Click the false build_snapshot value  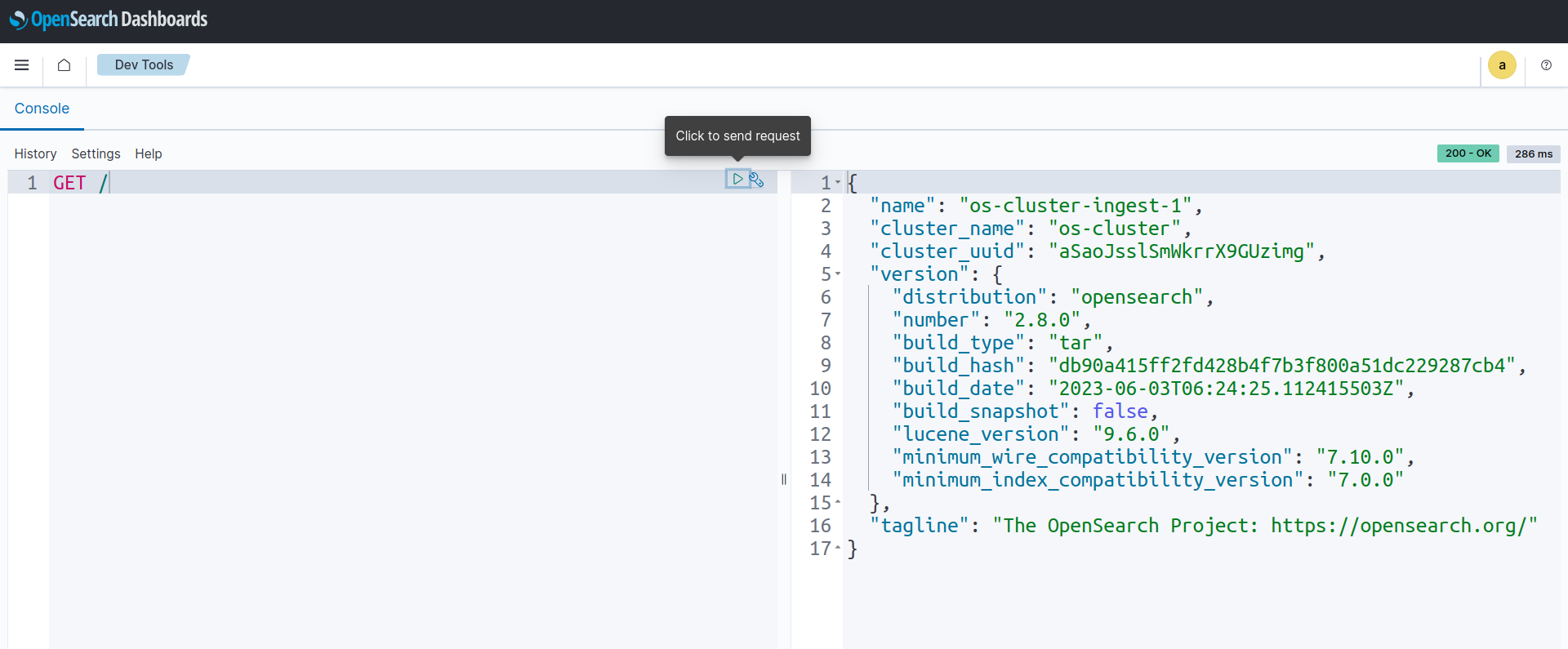1120,411
